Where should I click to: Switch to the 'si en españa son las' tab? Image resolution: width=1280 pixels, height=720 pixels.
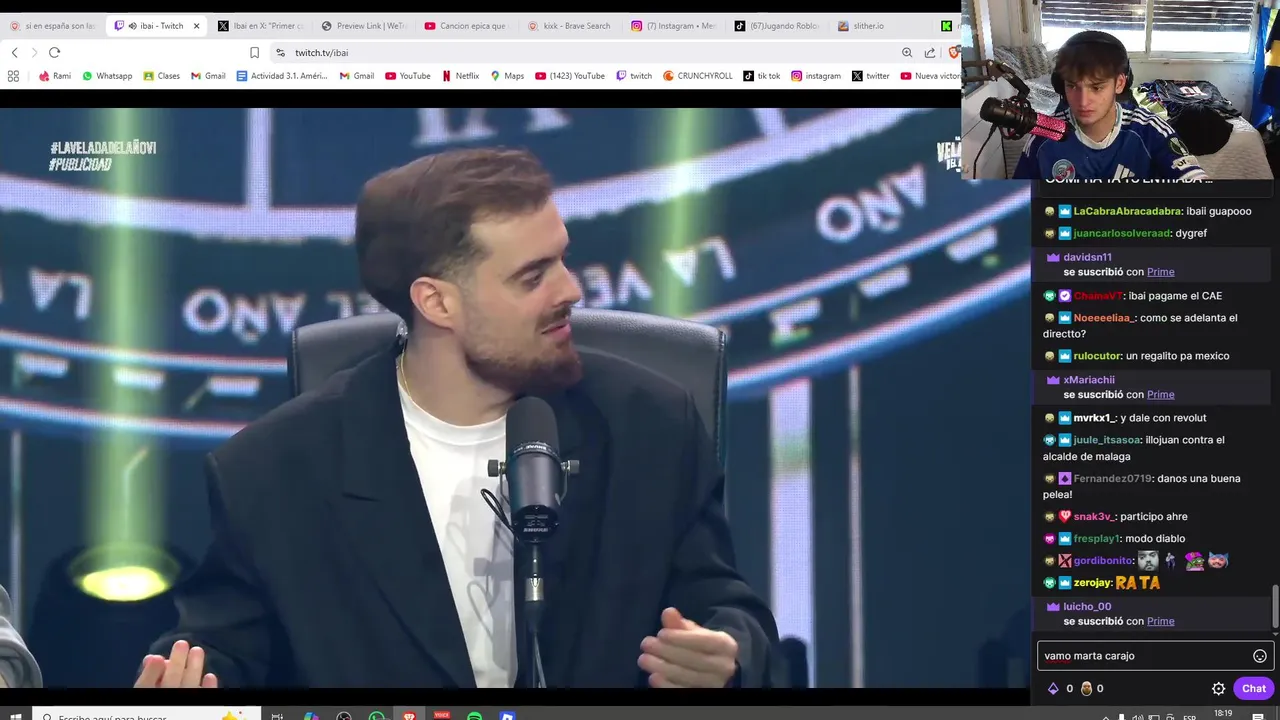(52, 26)
